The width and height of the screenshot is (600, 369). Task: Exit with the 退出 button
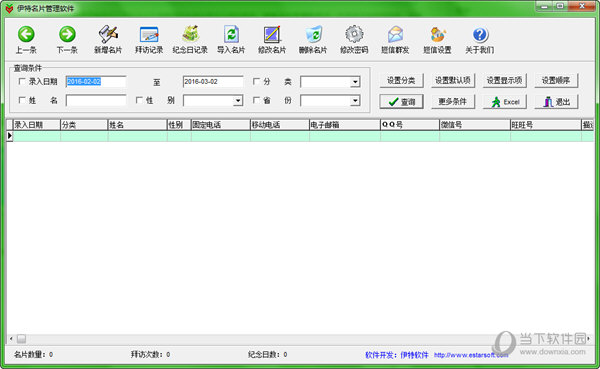point(556,102)
